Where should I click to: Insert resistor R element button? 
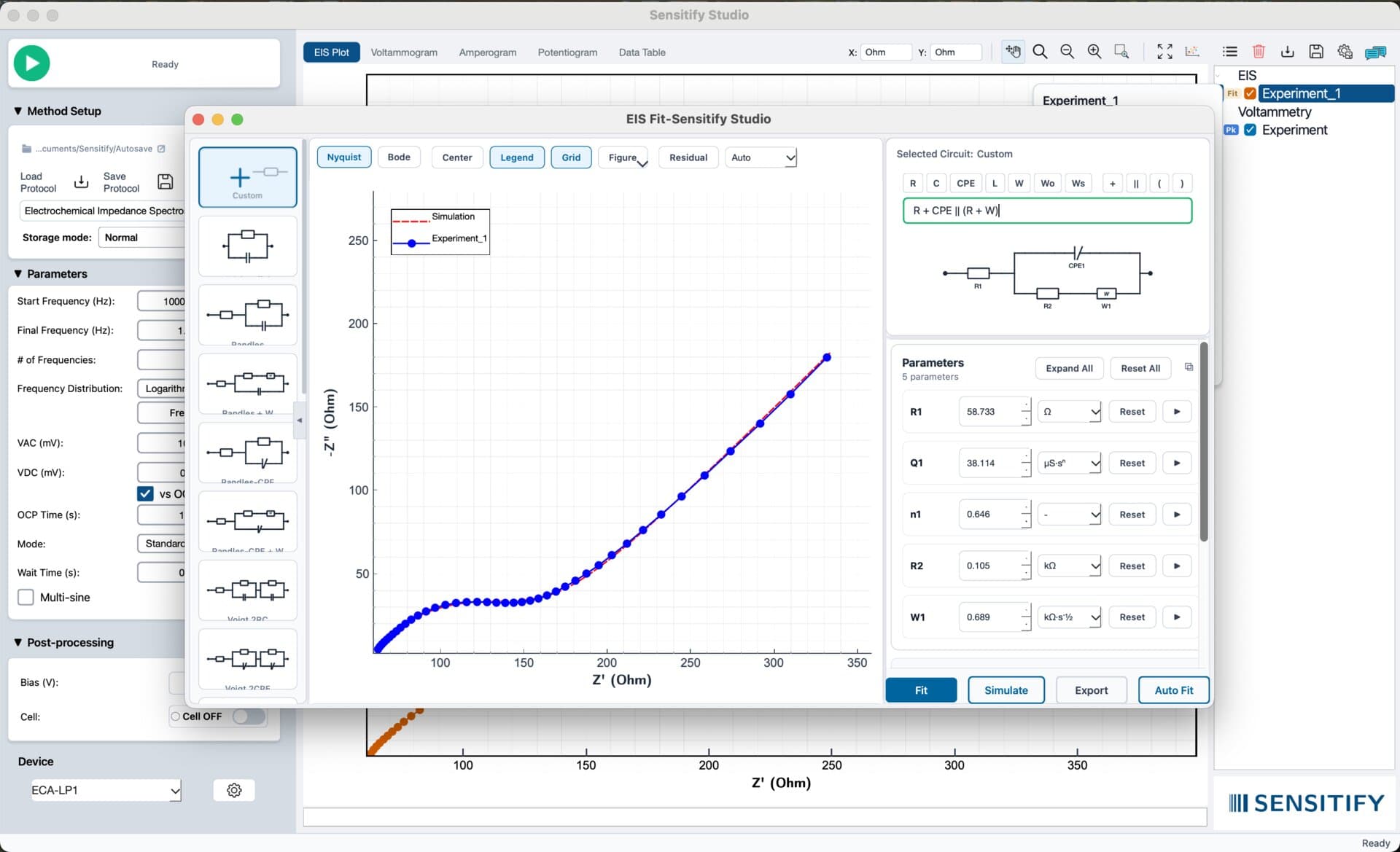912,184
